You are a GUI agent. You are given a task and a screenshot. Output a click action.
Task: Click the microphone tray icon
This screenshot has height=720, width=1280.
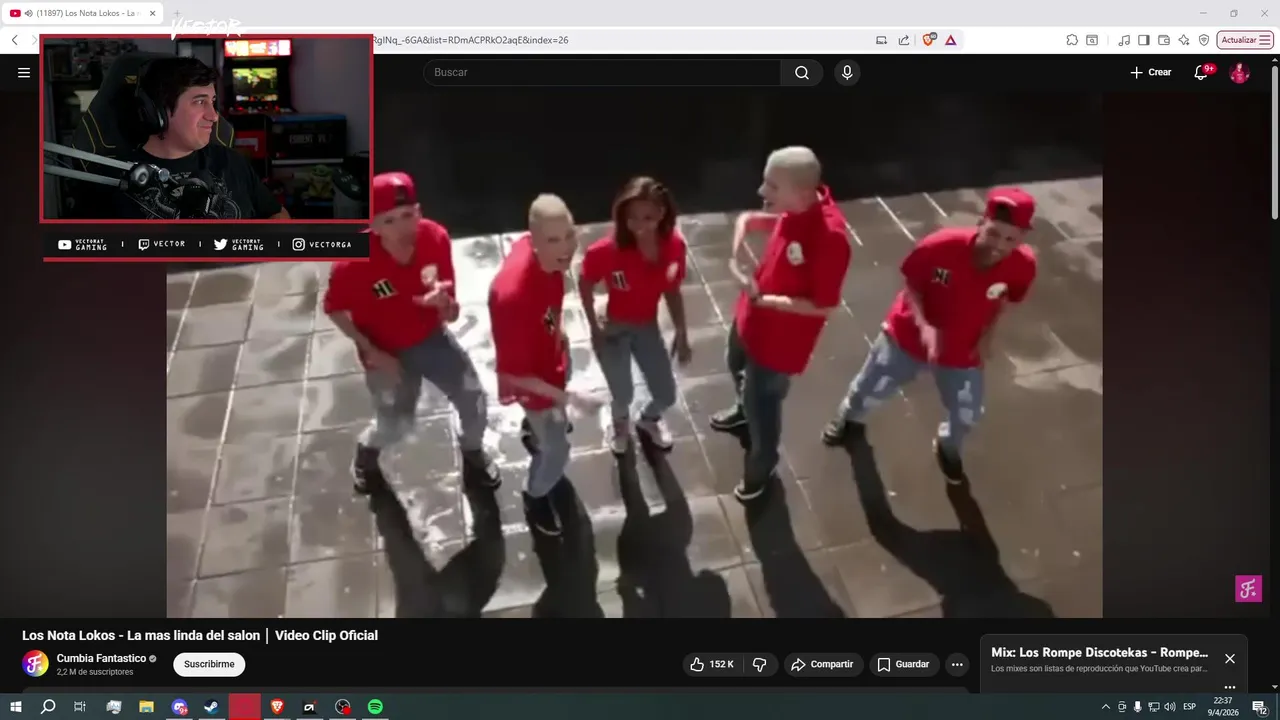[1137, 707]
